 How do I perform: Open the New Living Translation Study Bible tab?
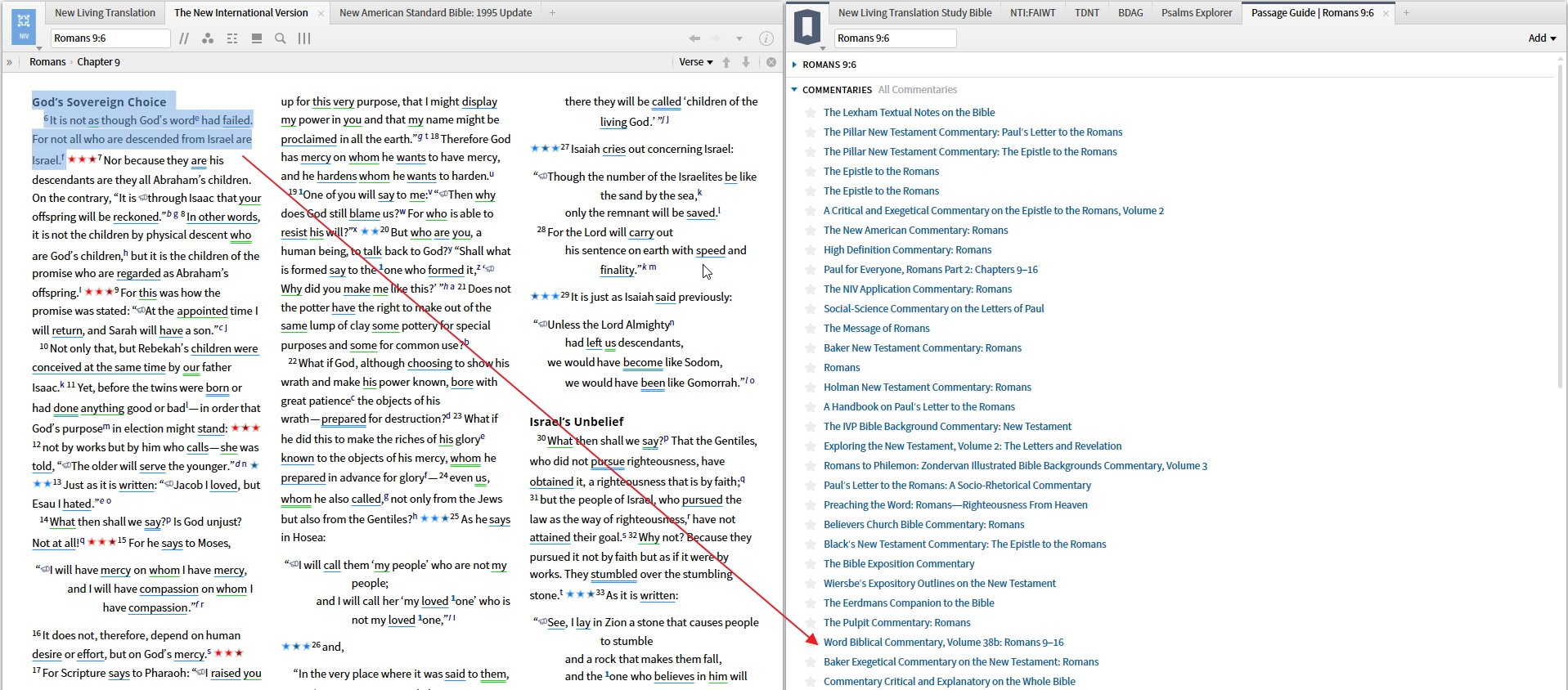coord(914,13)
